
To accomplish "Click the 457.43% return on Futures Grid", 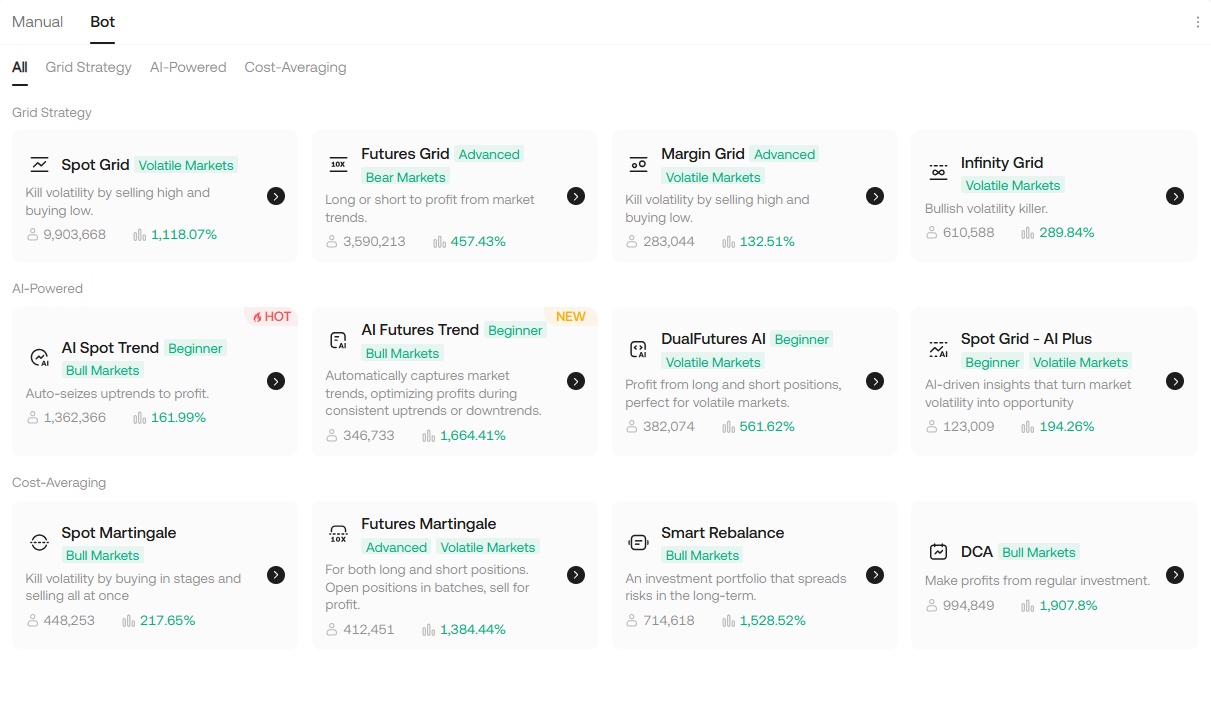I will coord(479,242).
